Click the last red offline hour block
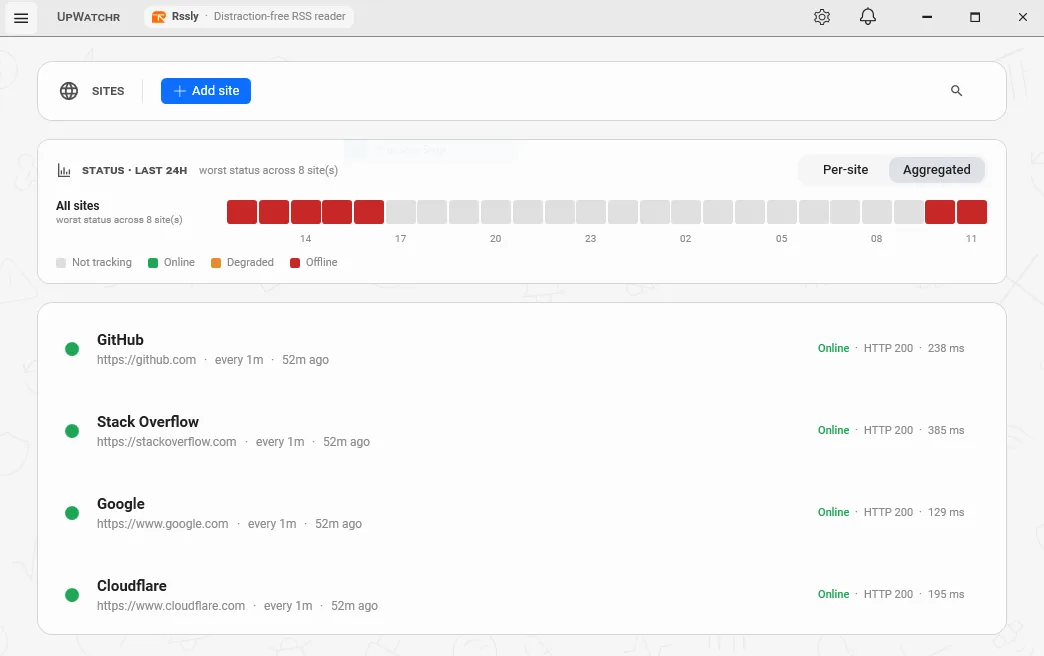Viewport: 1044px width, 656px height. coord(971,212)
